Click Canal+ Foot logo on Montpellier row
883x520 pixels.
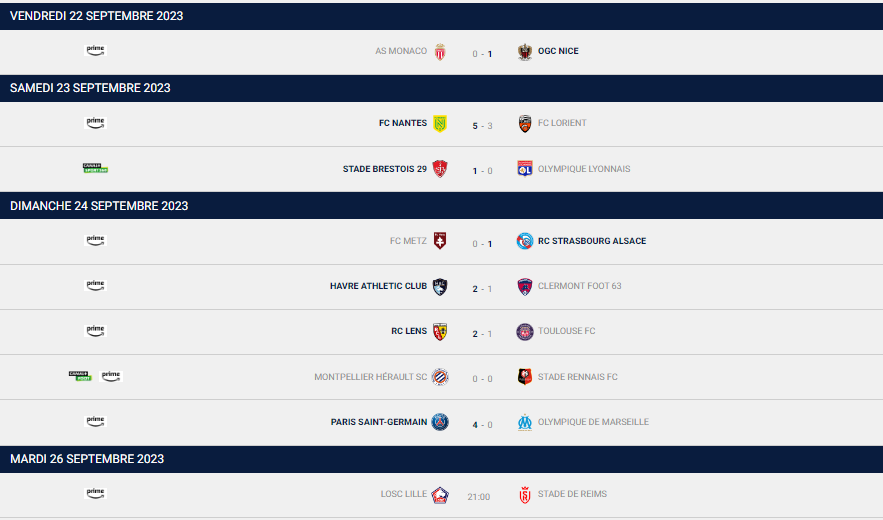[80, 376]
